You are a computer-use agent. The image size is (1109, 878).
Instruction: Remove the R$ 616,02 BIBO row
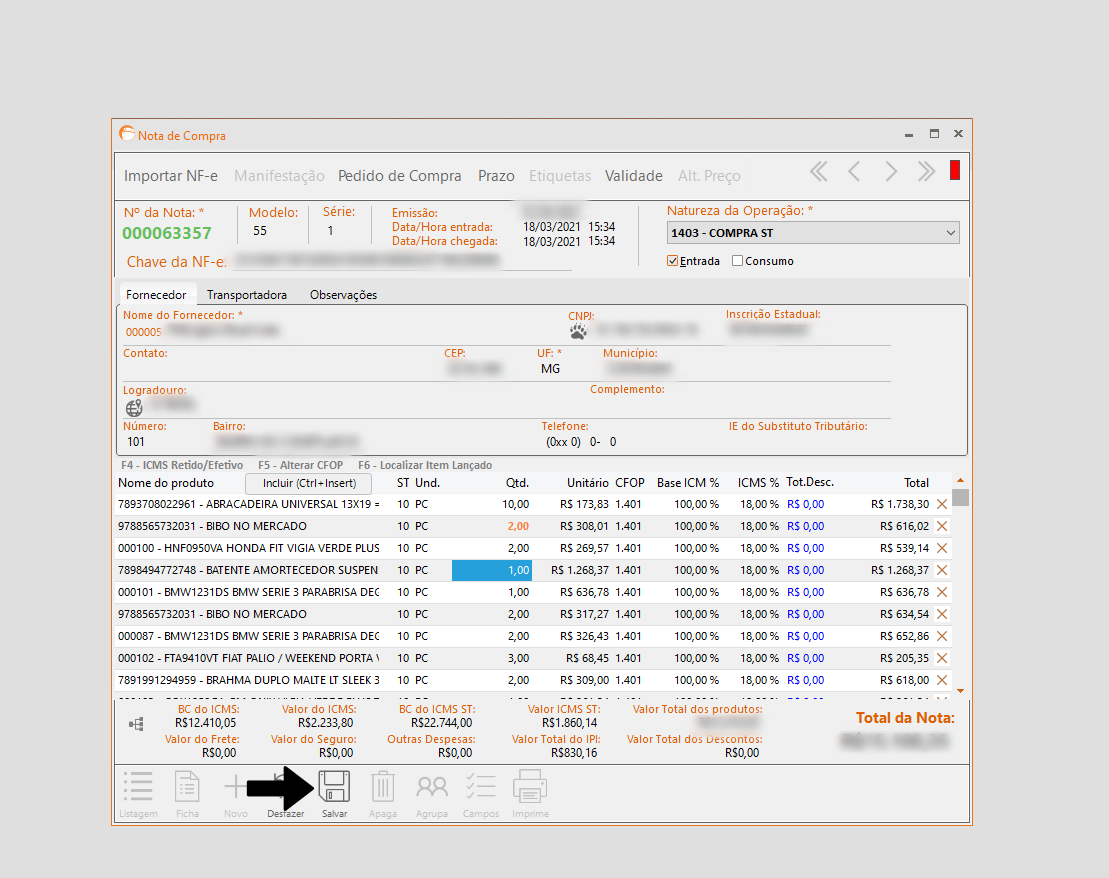coord(942,526)
